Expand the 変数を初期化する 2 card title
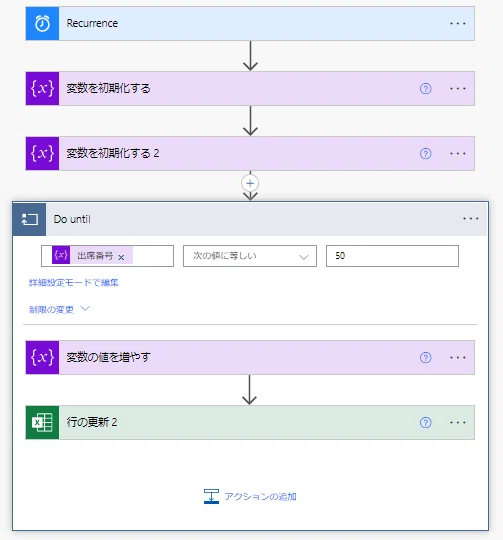This screenshot has width=503, height=540. pyautogui.click(x=113, y=154)
